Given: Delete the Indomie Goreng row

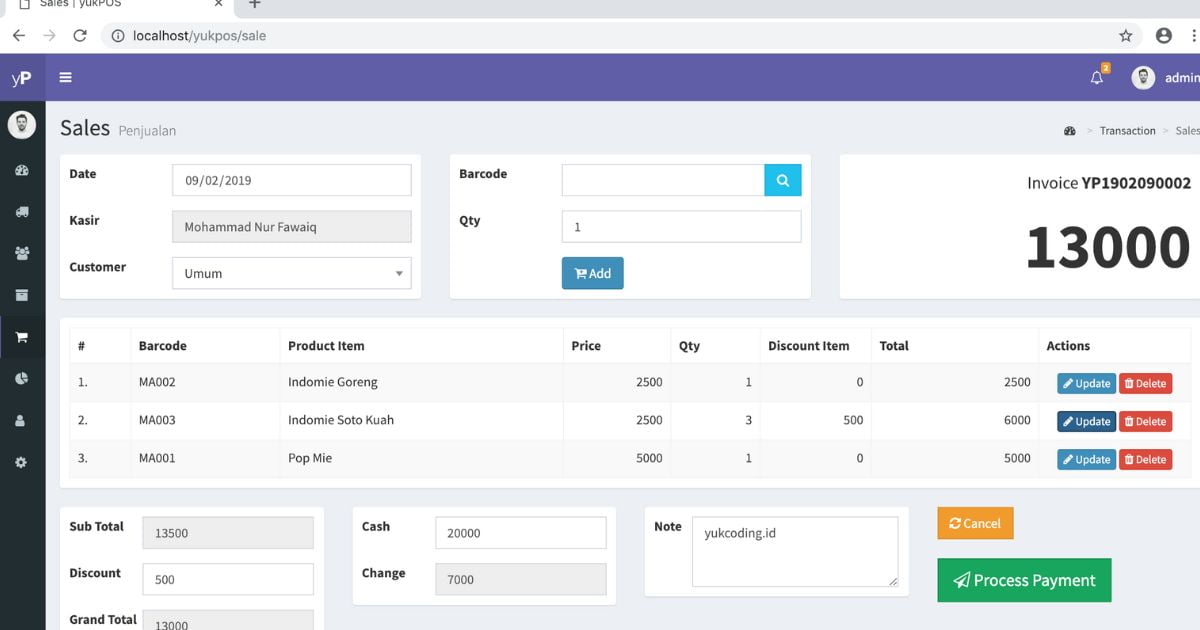Looking at the screenshot, I should pos(1145,383).
